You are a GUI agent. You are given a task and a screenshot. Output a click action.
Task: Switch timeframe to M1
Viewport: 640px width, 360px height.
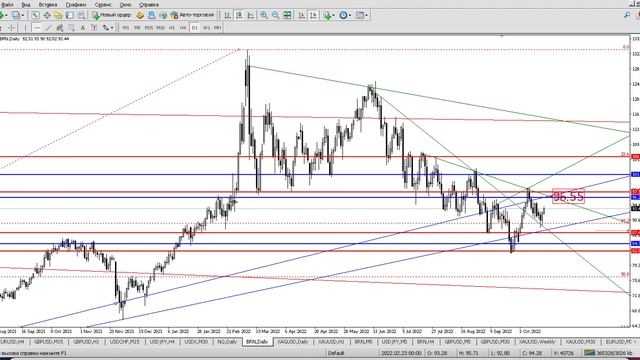[126, 28]
